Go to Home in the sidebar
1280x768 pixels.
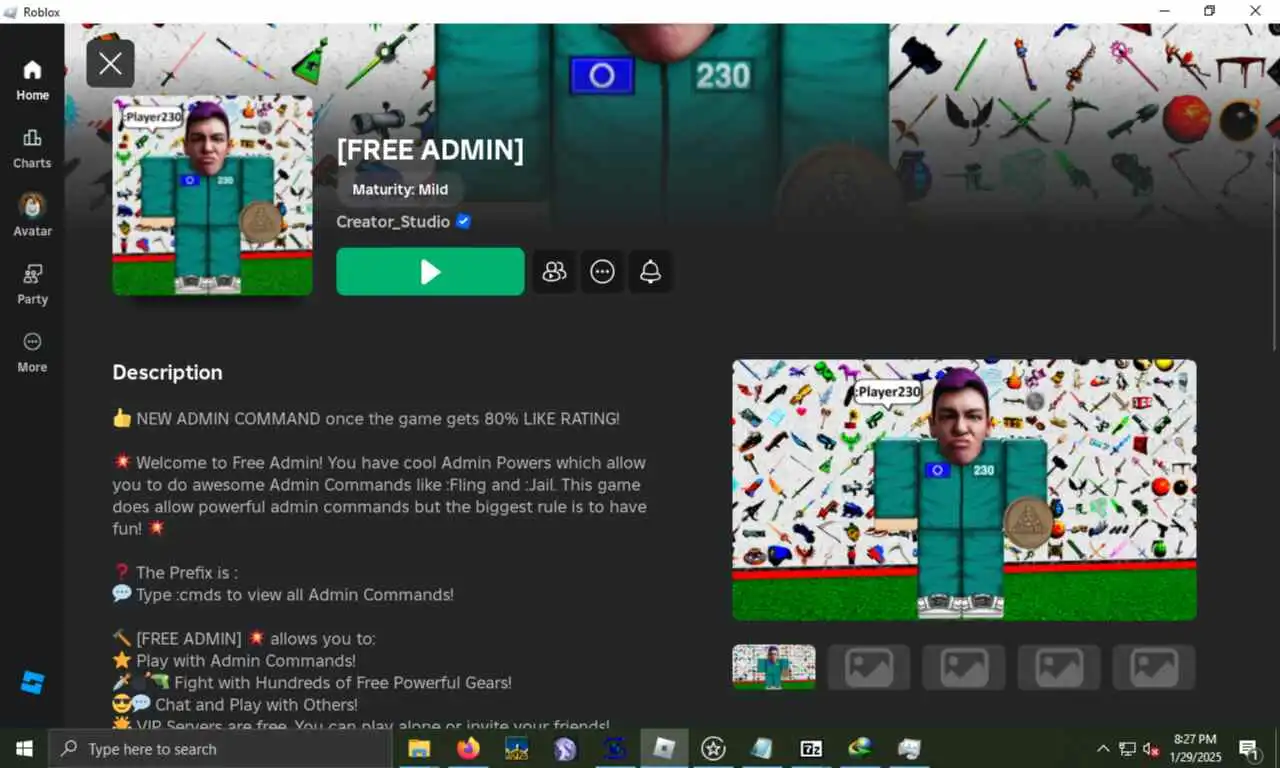[32, 80]
